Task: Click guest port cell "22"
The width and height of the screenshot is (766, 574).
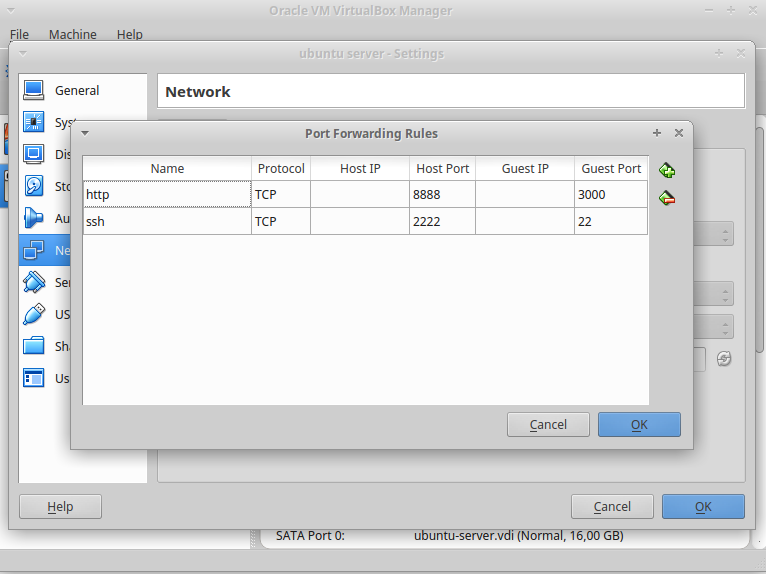Action: pyautogui.click(x=611, y=221)
